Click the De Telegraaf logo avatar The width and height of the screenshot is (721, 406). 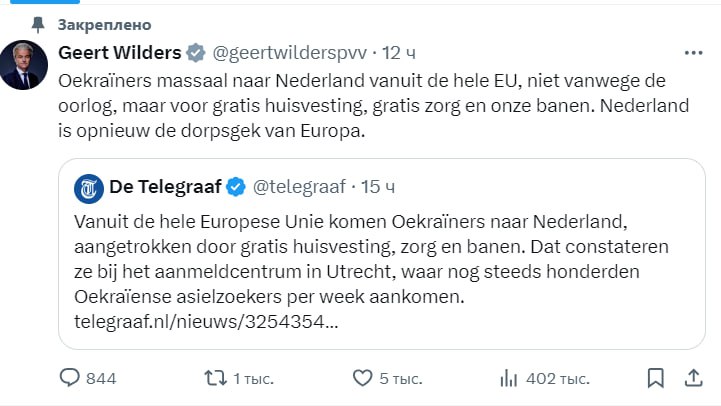point(89,186)
